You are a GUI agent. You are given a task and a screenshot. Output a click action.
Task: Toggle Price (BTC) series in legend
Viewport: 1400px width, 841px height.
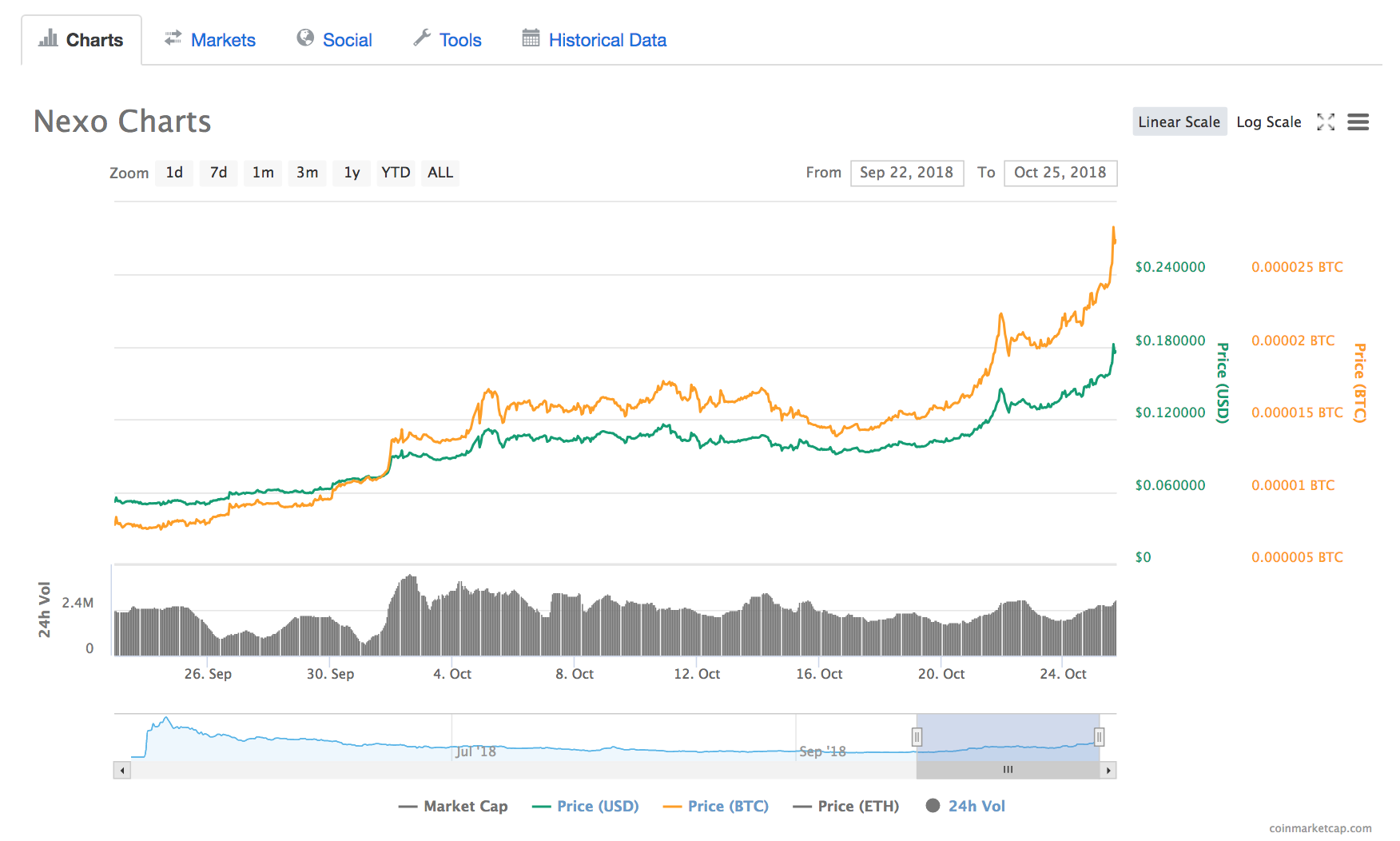tap(716, 806)
